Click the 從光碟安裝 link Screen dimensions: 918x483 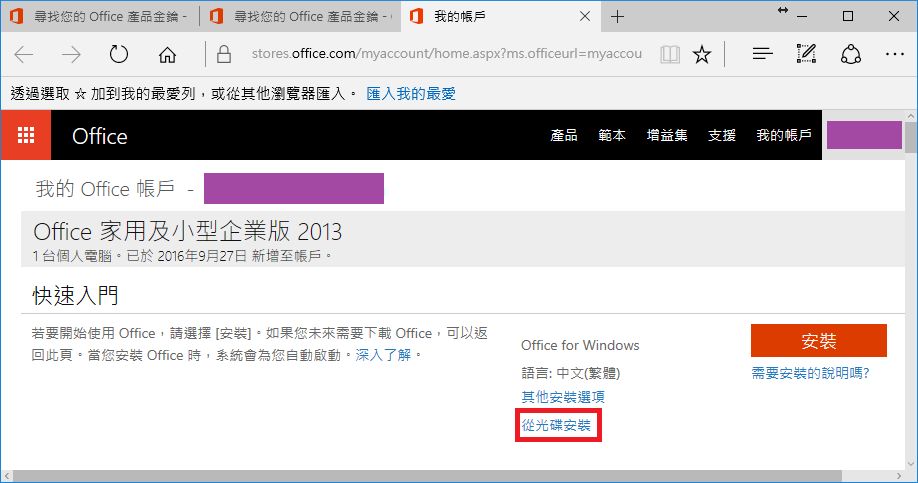pos(556,426)
